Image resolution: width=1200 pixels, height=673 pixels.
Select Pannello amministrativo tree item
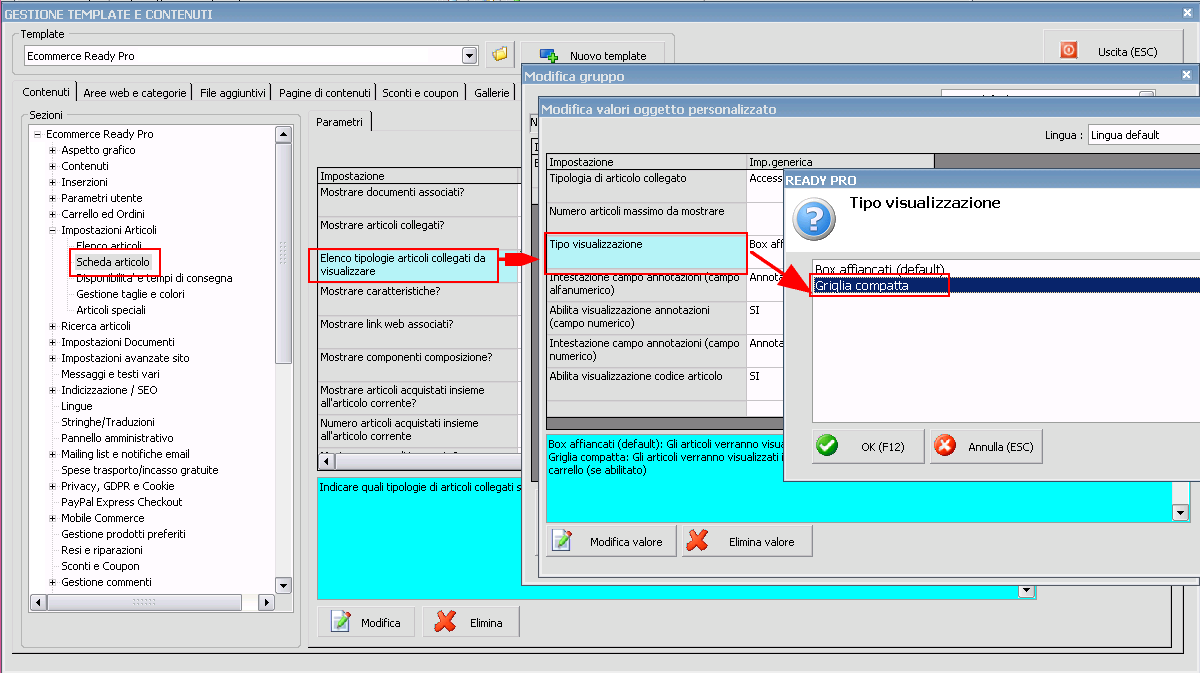117,438
